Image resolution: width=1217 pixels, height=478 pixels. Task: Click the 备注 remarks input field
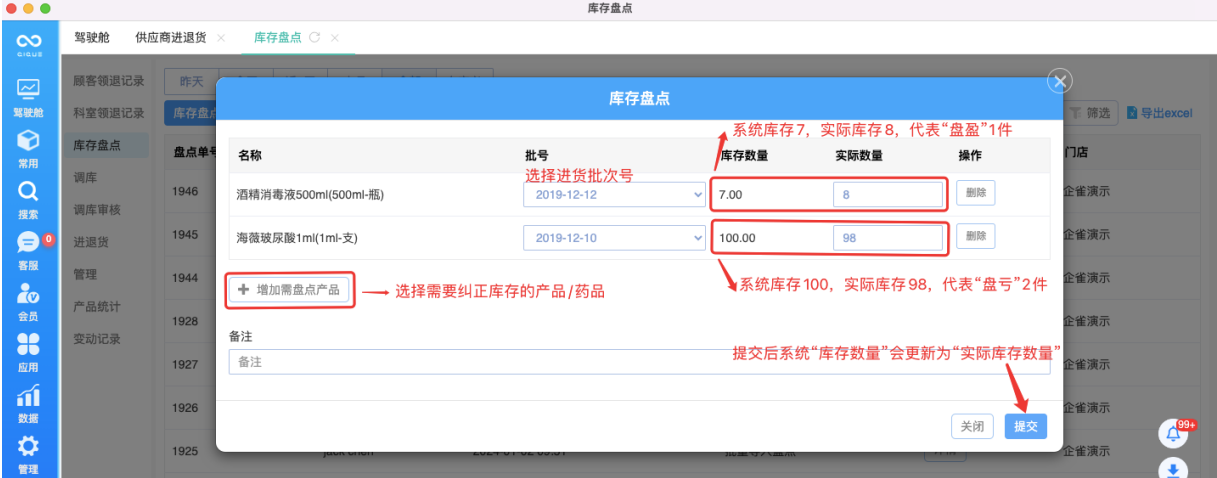[x=640, y=362]
